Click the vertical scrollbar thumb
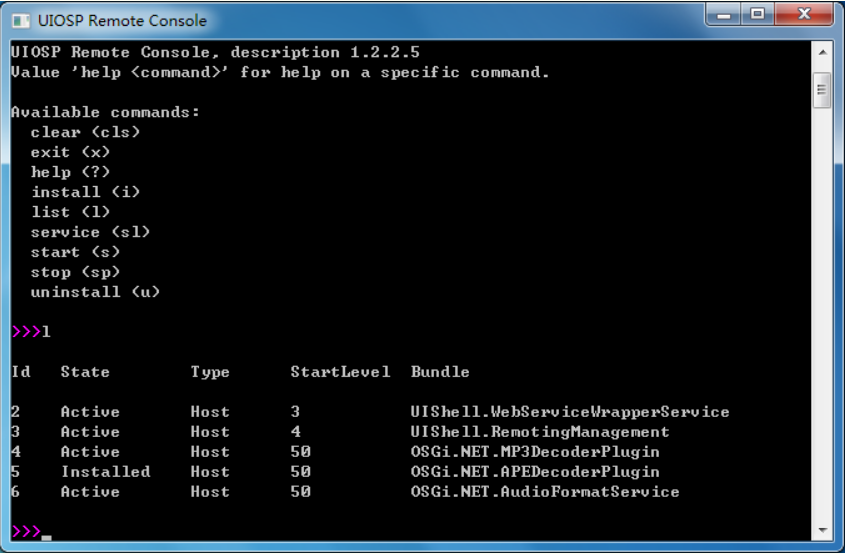This screenshot has height=554, width=845. [x=822, y=90]
